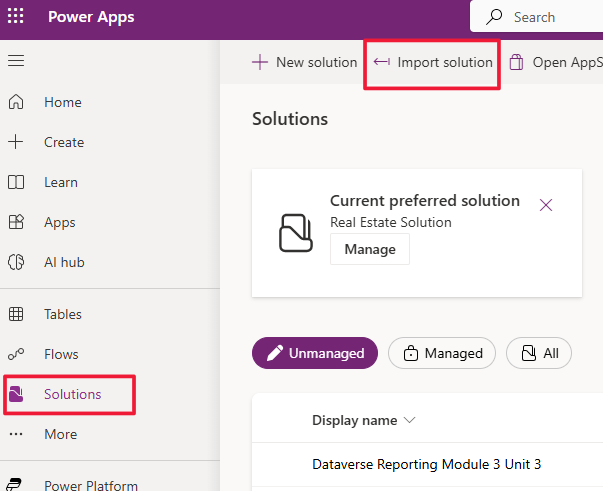Click the Real Estate Solution text
Screen dimensions: 603x491
[x=391, y=222]
